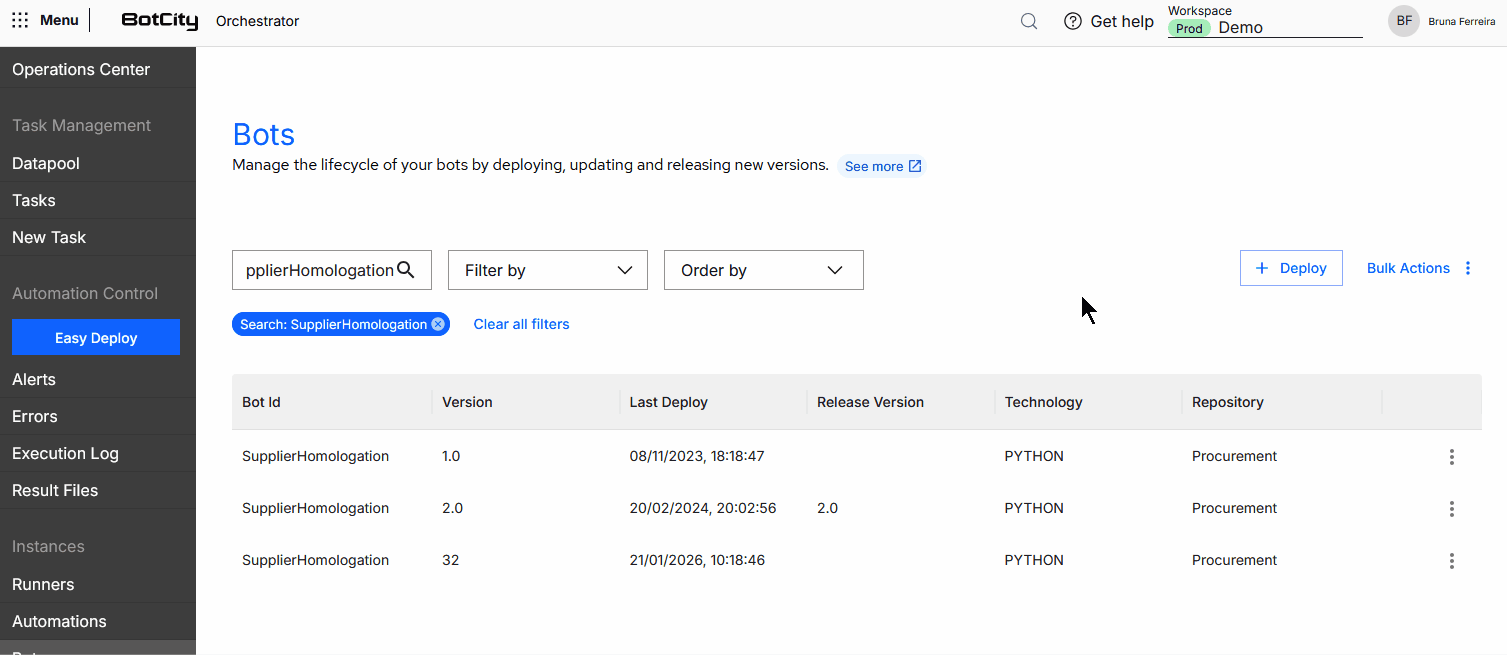
Task: Click the Deploy button
Action: 1291,268
